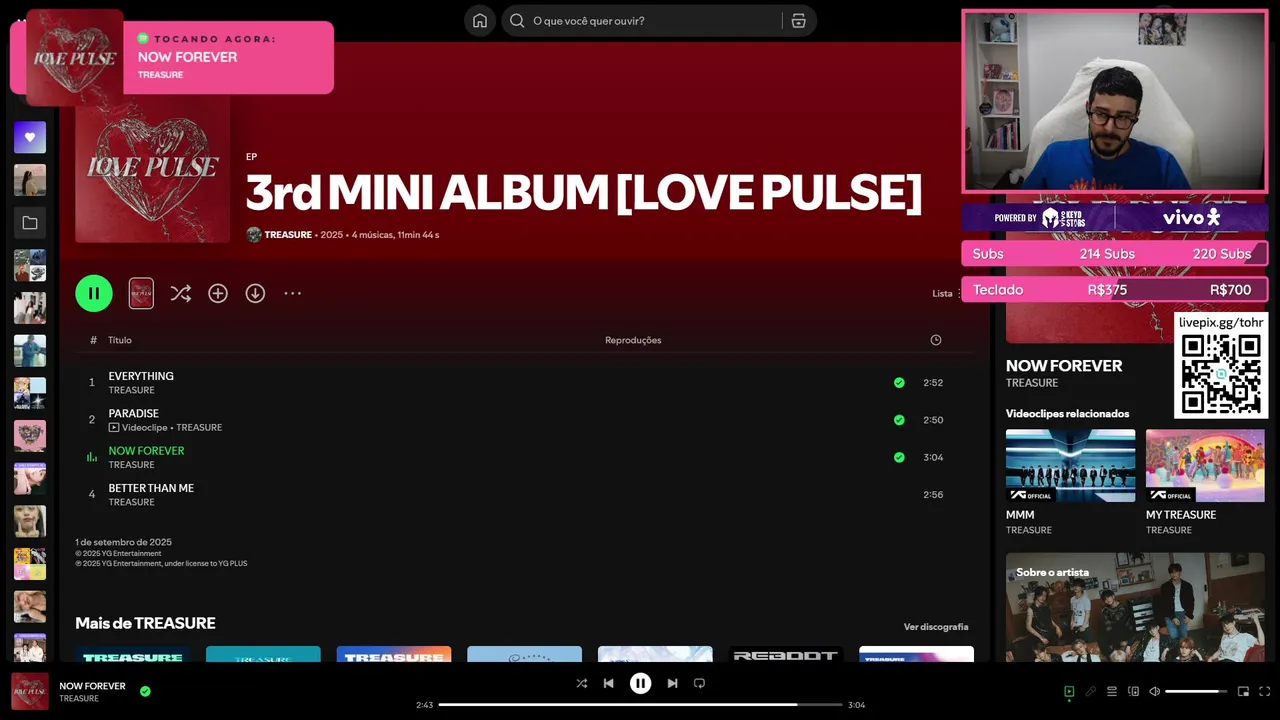Click the TREASURE artist link under the album title
Screen dimensions: 1280x720
[288, 235]
